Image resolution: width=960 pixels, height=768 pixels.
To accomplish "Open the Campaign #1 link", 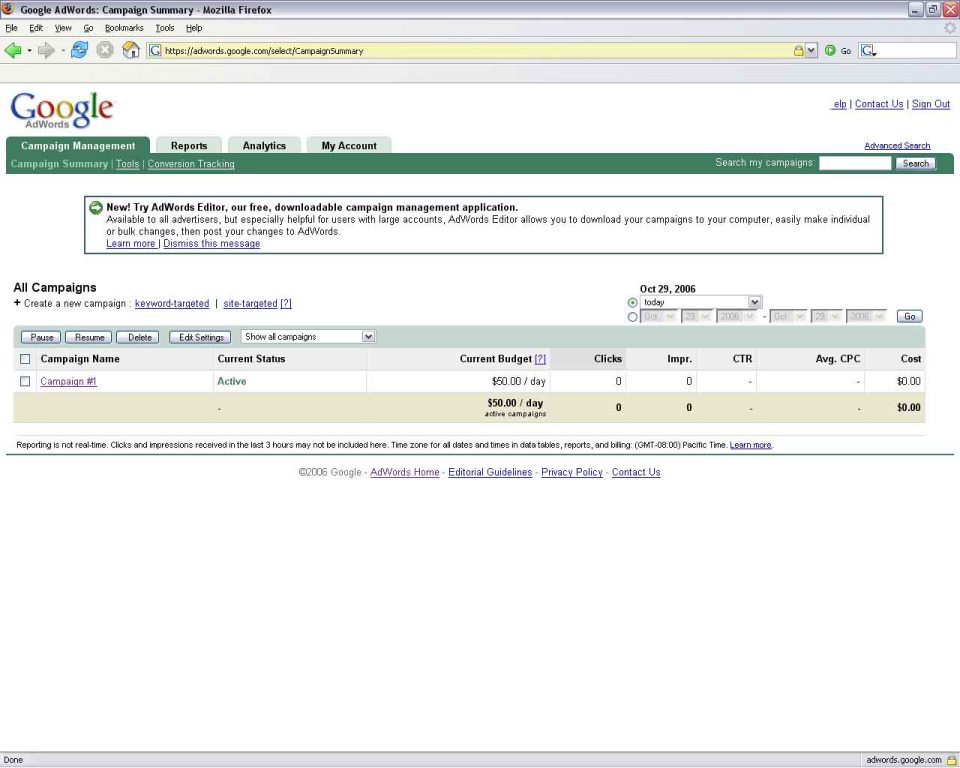I will [69, 381].
